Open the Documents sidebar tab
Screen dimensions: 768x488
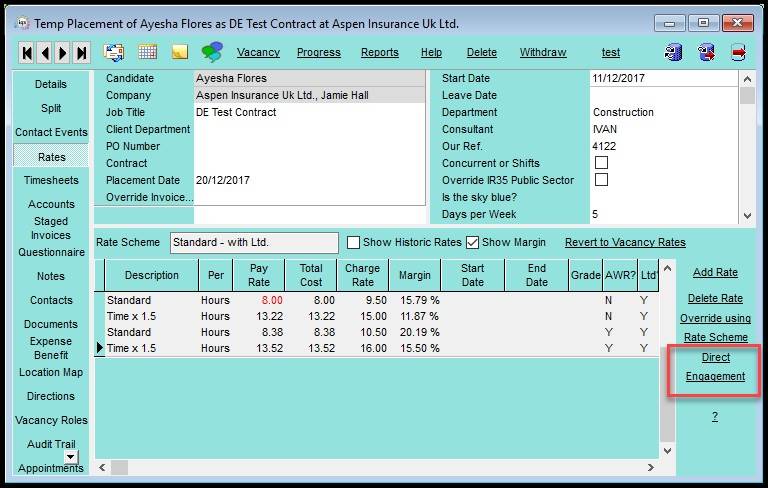(x=51, y=324)
